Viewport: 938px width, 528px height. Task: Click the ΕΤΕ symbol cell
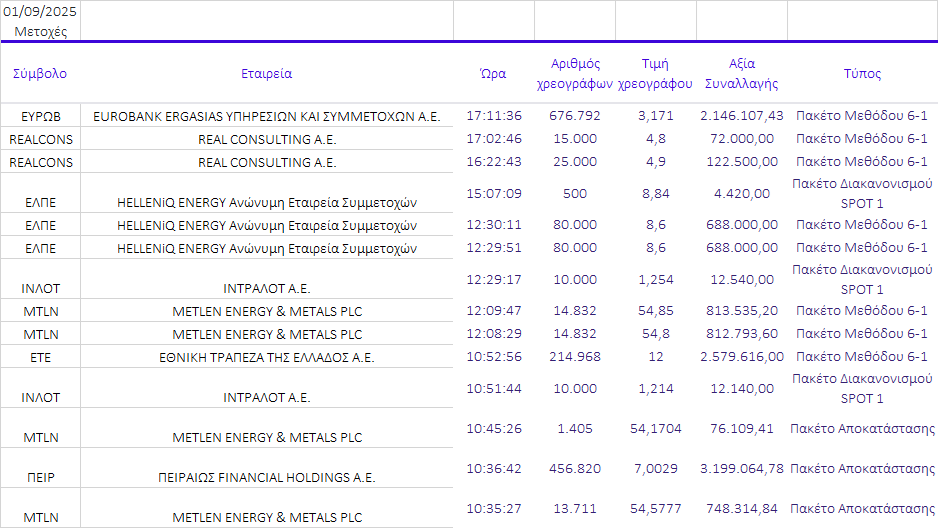tap(40, 358)
